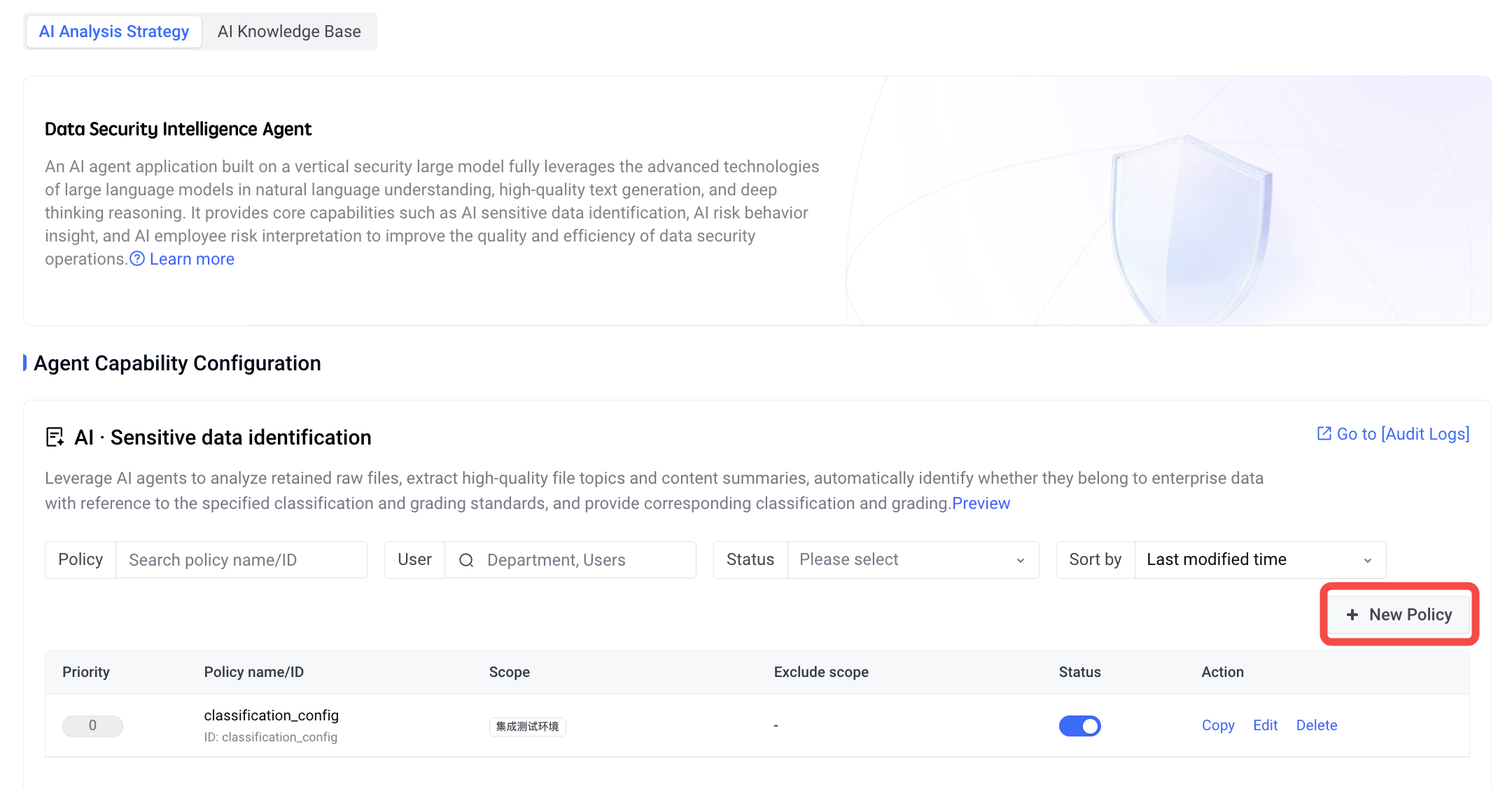Open the Preview link

(981, 503)
